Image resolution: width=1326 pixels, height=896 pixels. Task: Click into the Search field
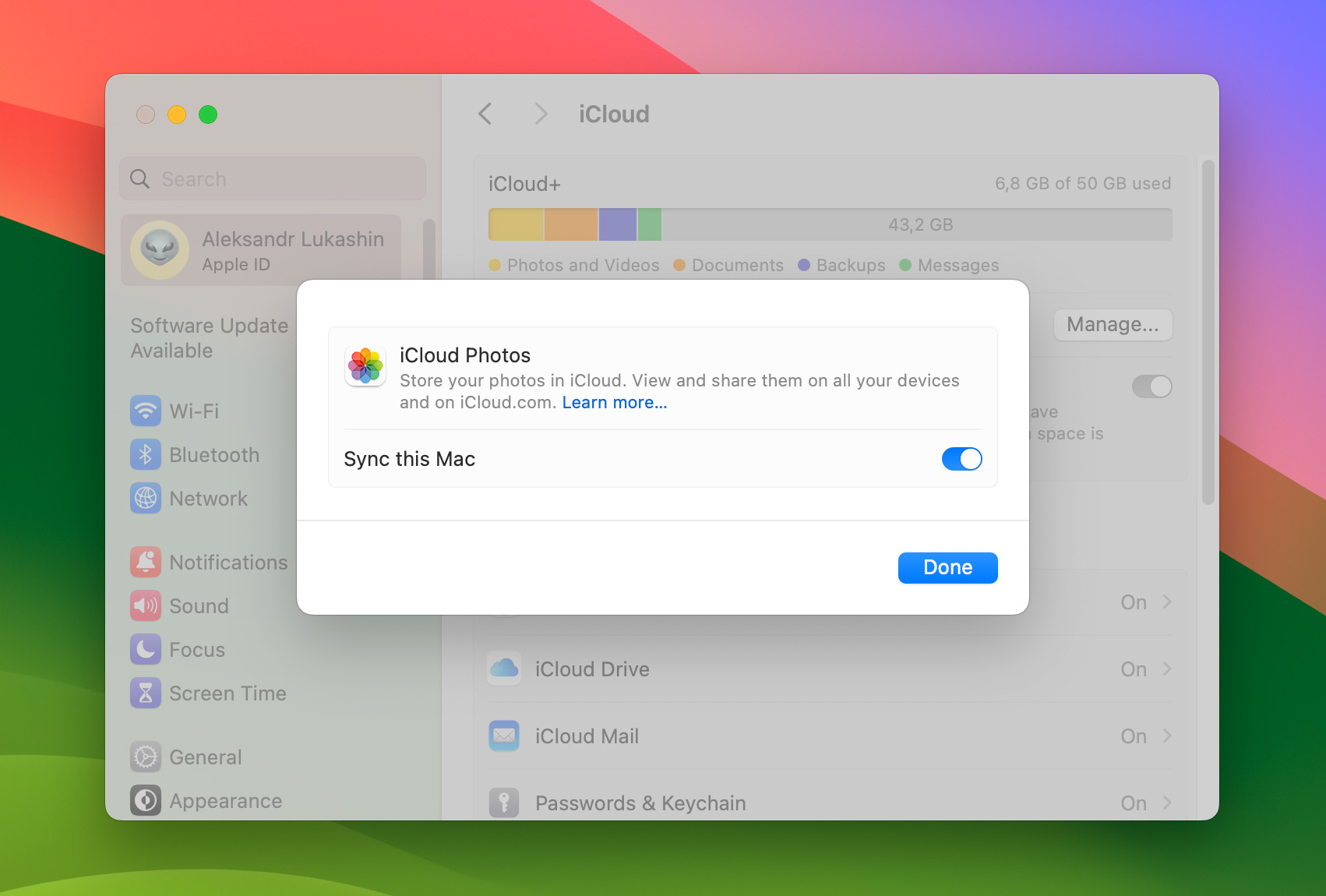click(x=273, y=179)
